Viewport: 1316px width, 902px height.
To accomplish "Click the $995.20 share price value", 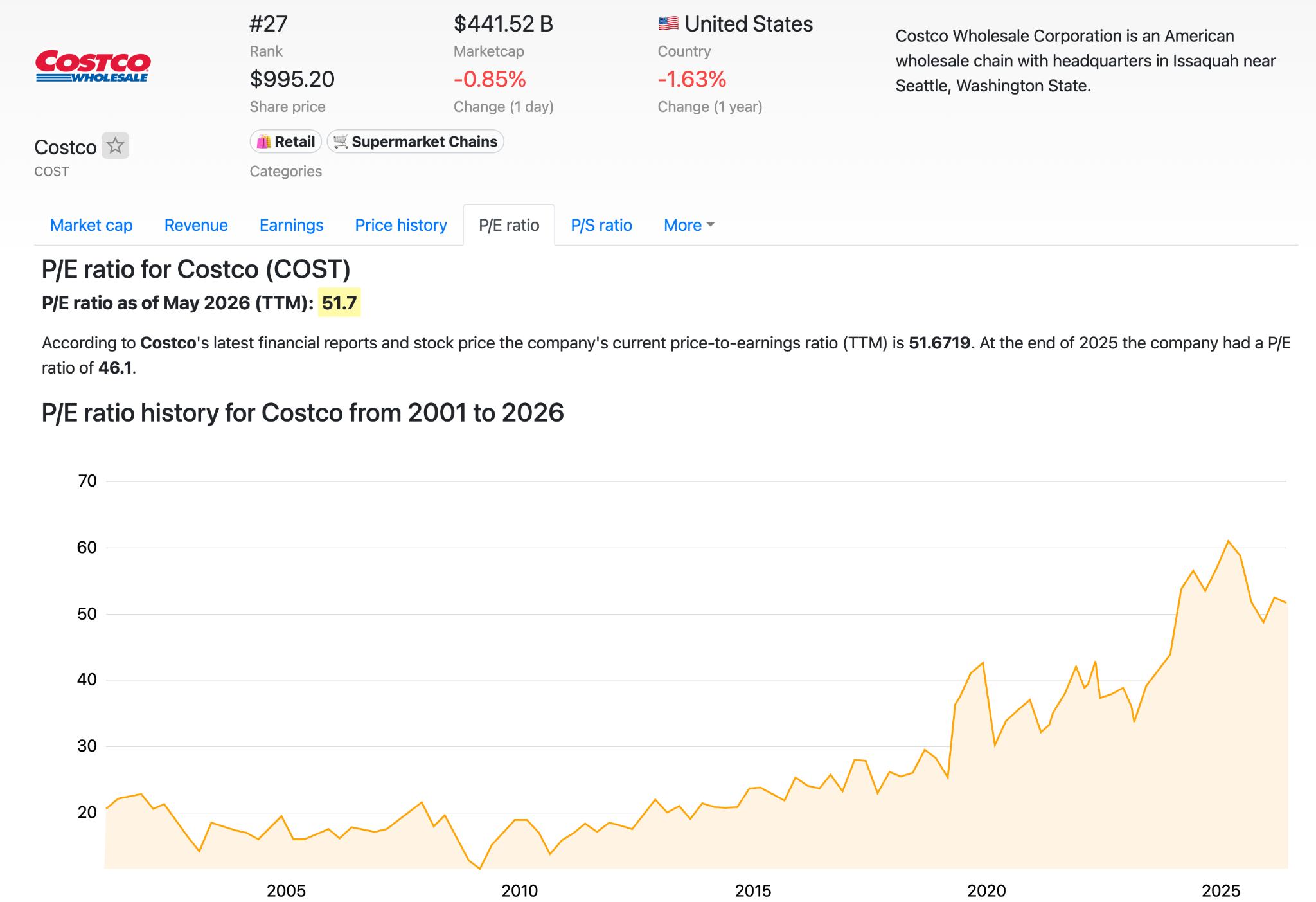I will 292,79.
